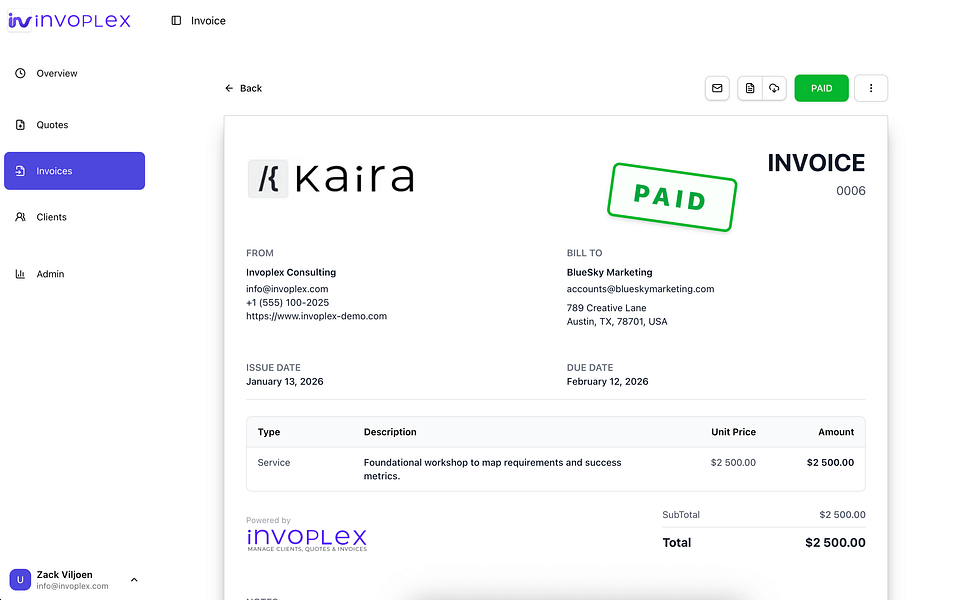960x600 pixels.
Task: Open the invoice document view icon
Action: [750, 88]
